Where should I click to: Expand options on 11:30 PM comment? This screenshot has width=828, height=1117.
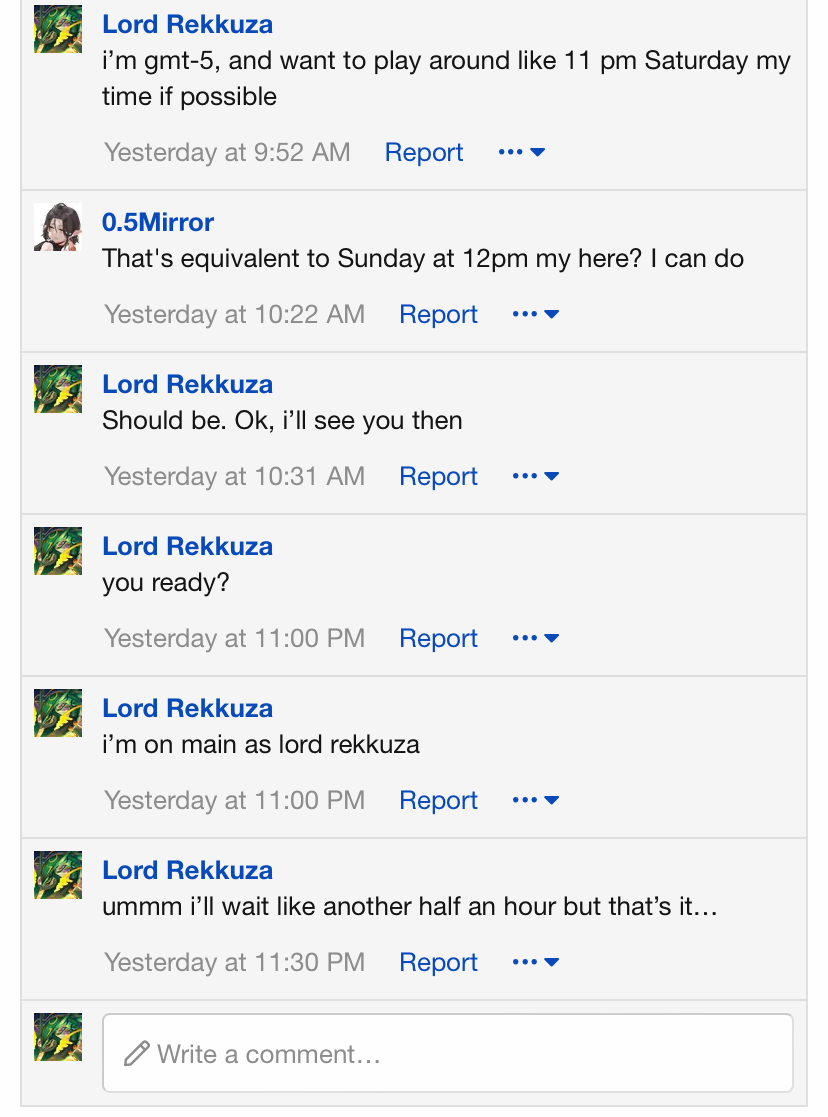(535, 963)
